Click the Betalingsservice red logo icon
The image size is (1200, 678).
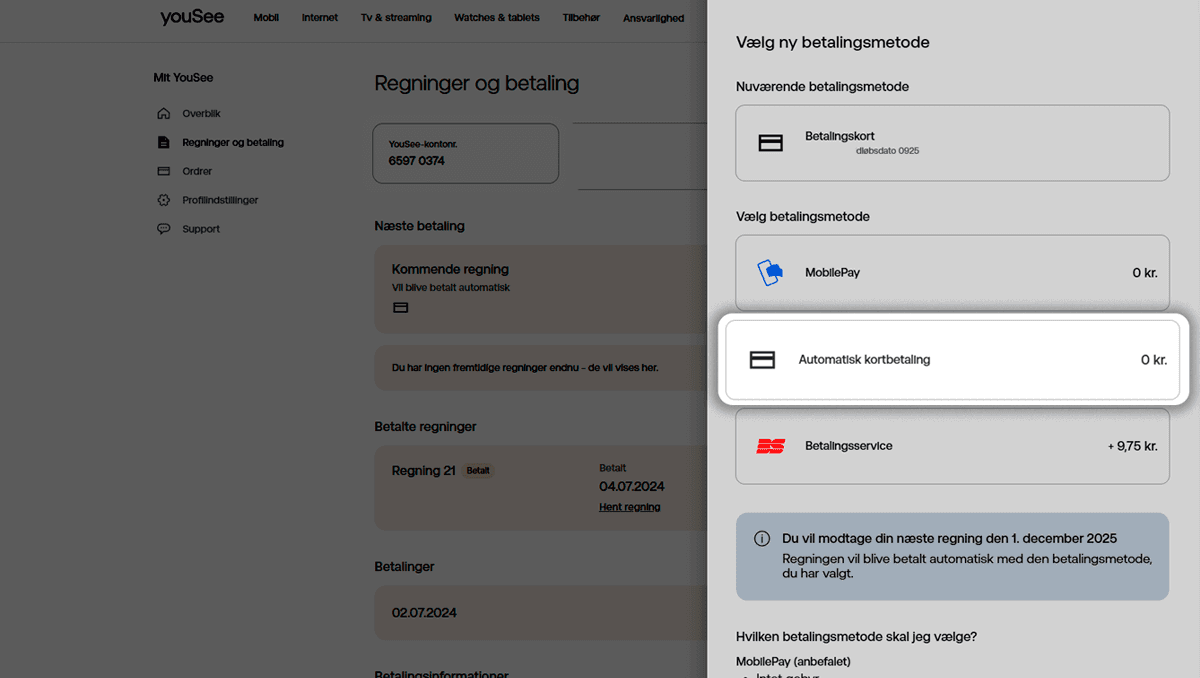click(770, 446)
